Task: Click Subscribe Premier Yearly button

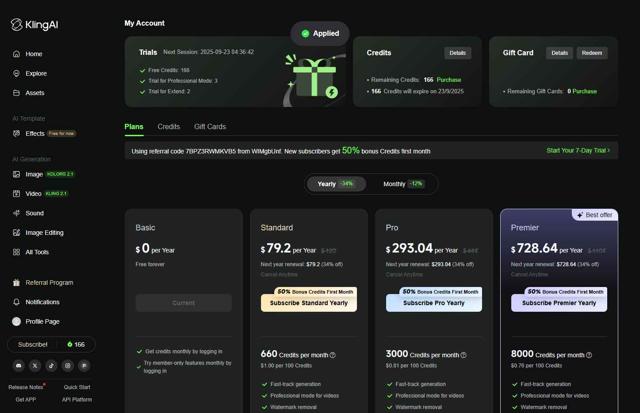Action: (559, 303)
